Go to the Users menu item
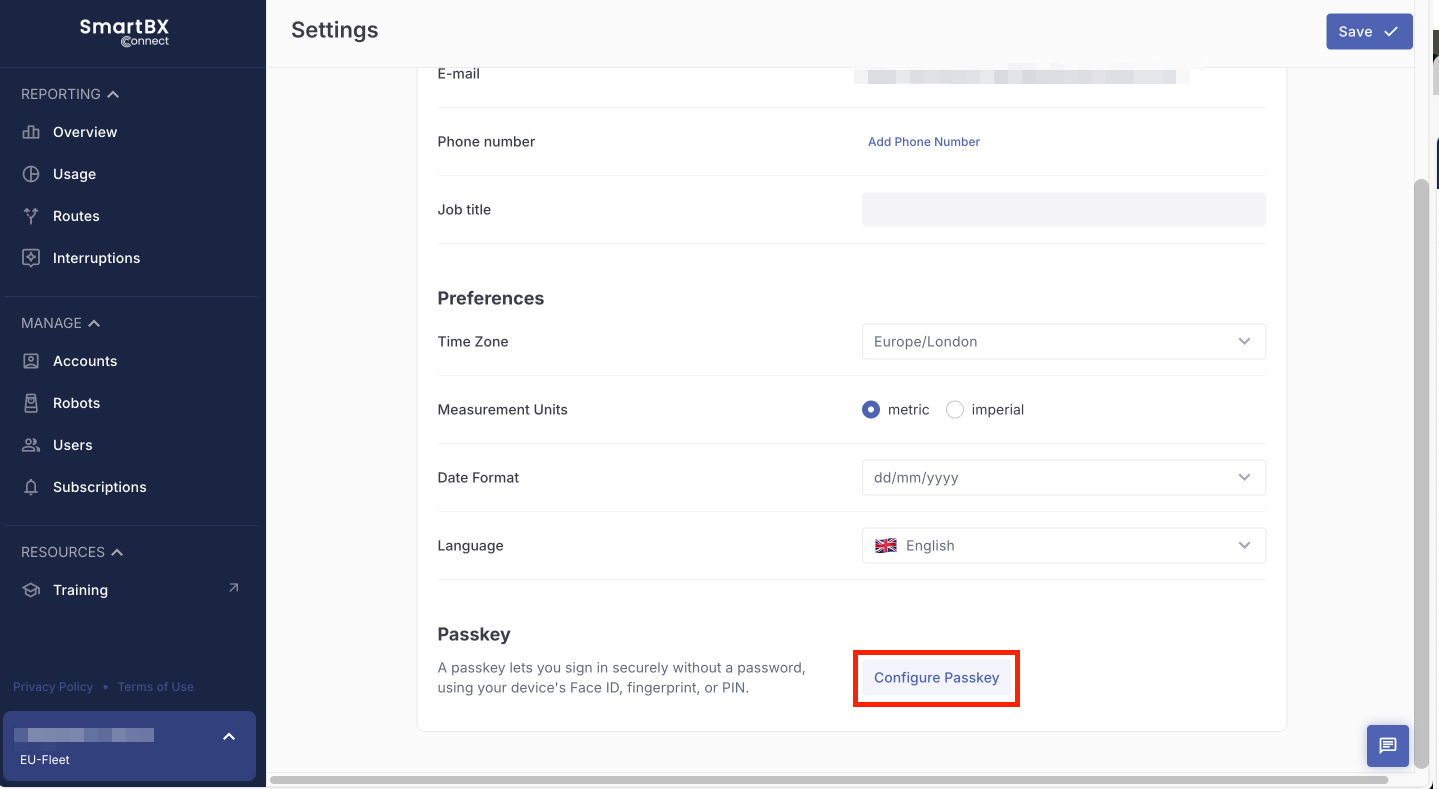Screen dimensions: 1439x789 pos(72,445)
